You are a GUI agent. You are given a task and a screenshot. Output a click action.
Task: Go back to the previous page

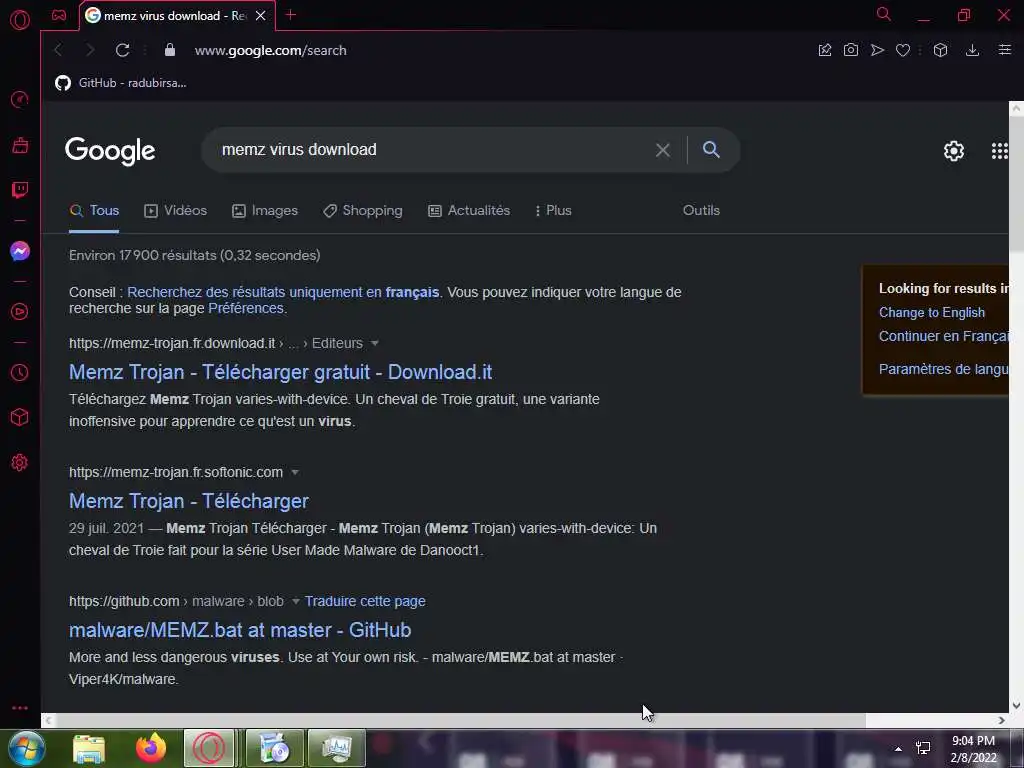[x=58, y=50]
